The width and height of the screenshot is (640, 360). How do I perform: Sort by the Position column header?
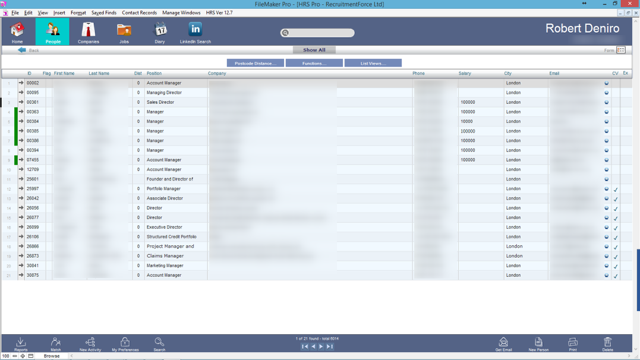point(154,73)
